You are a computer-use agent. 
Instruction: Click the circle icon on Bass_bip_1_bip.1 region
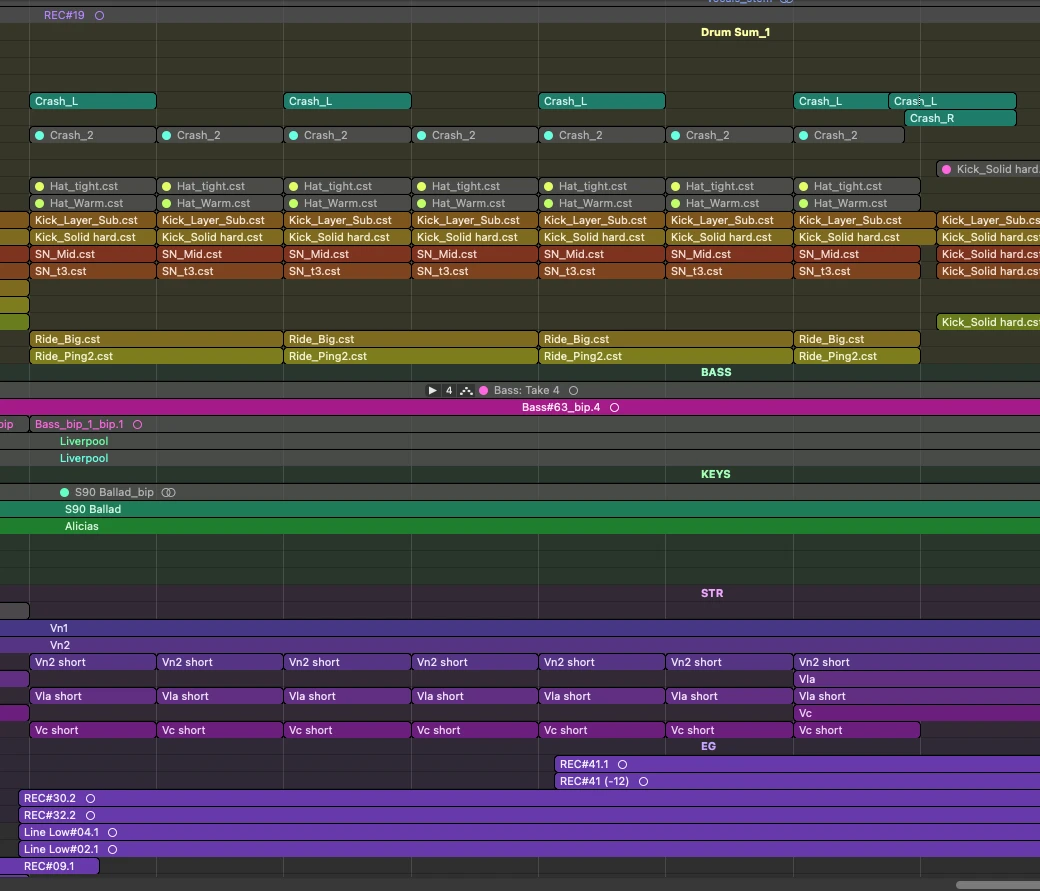pos(137,424)
